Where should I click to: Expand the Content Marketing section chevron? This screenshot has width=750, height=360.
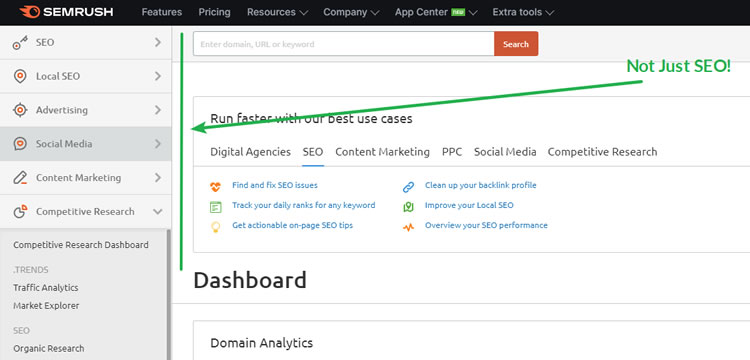(158, 178)
